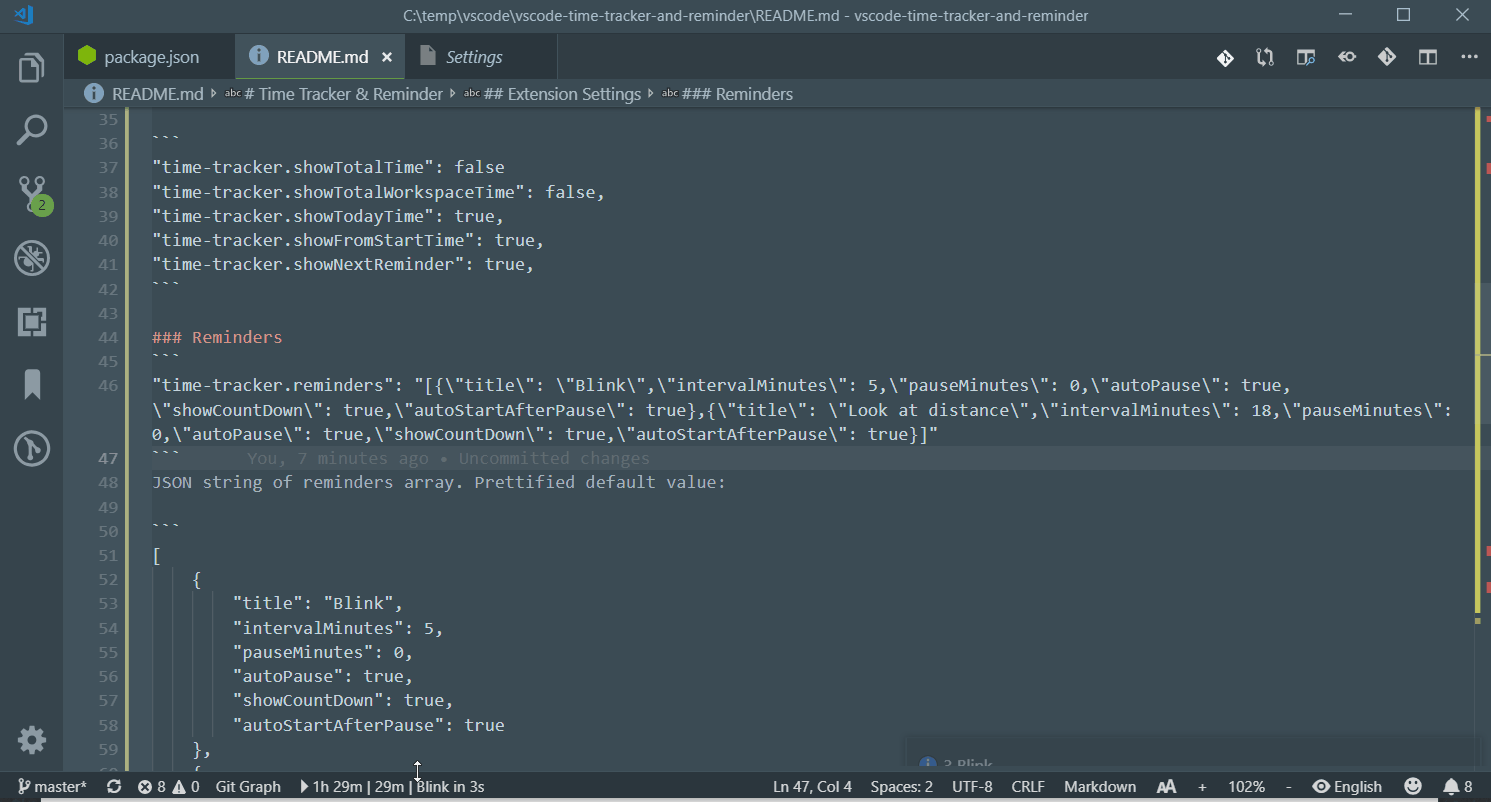The width and height of the screenshot is (1491, 802).
Task: Toggle the spell checker eye English item
Action: point(1347,786)
